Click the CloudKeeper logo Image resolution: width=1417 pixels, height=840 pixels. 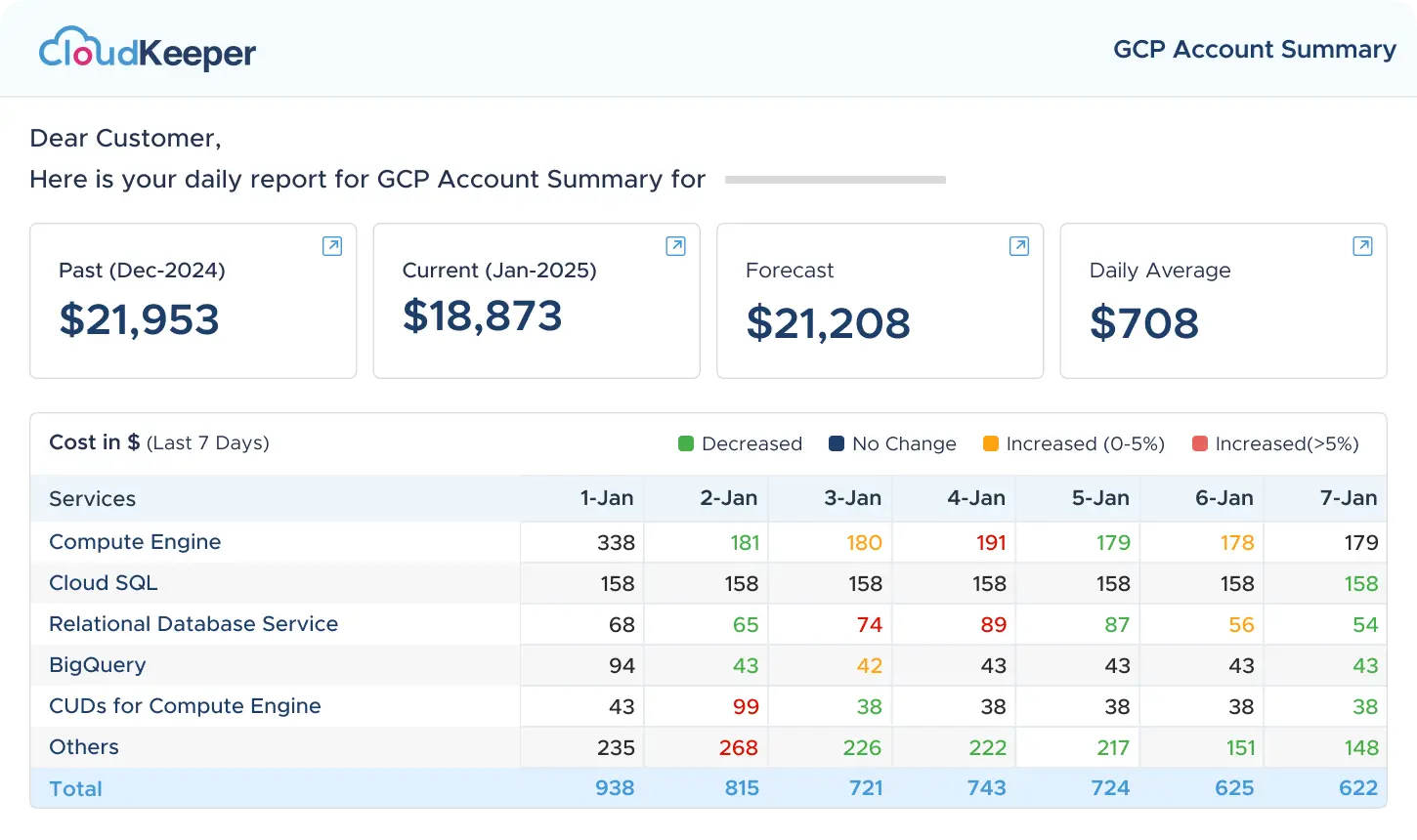click(x=148, y=50)
